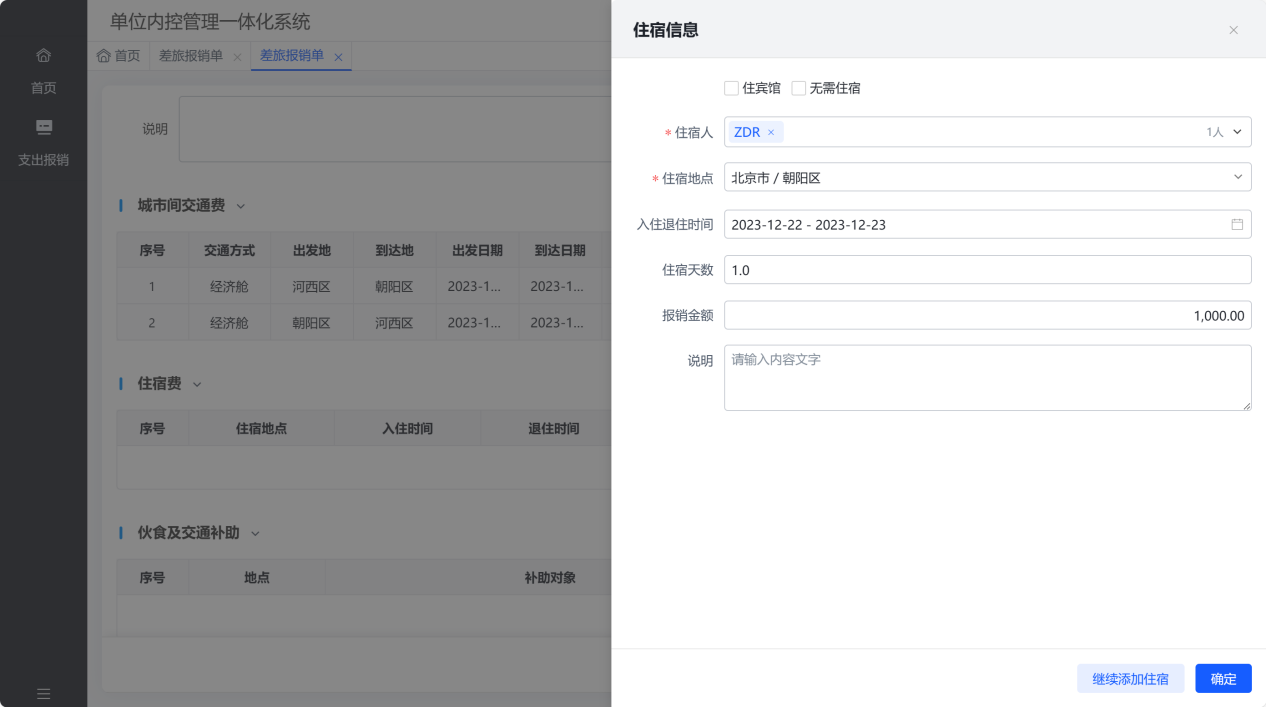
Task: Collapse the 伙食及交通补助 section
Action: click(255, 533)
